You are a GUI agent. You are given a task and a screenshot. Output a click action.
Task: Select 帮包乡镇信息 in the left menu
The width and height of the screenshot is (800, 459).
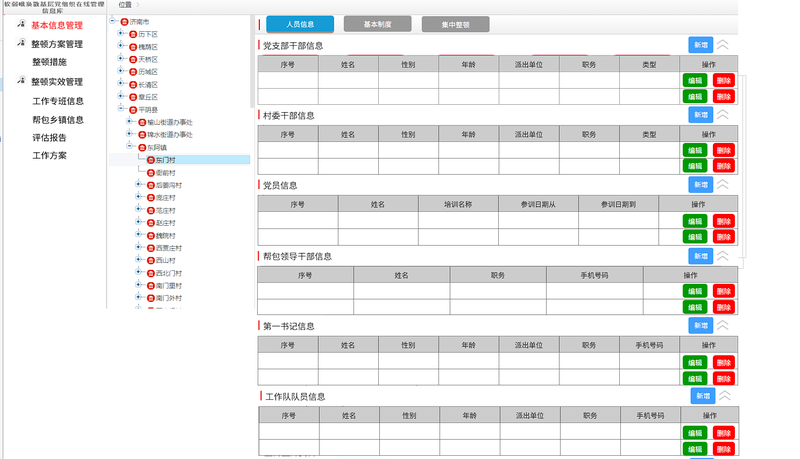pyautogui.click(x=57, y=120)
